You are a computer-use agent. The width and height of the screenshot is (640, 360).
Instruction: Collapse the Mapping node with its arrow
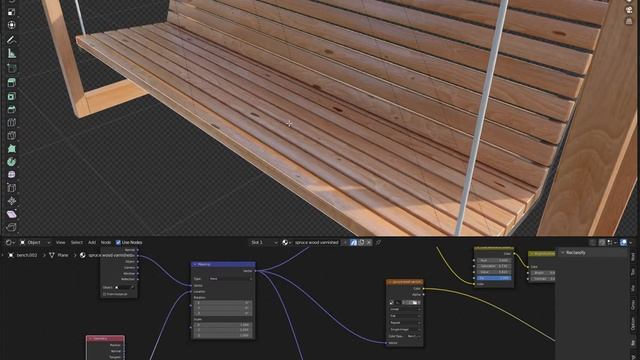pos(195,264)
